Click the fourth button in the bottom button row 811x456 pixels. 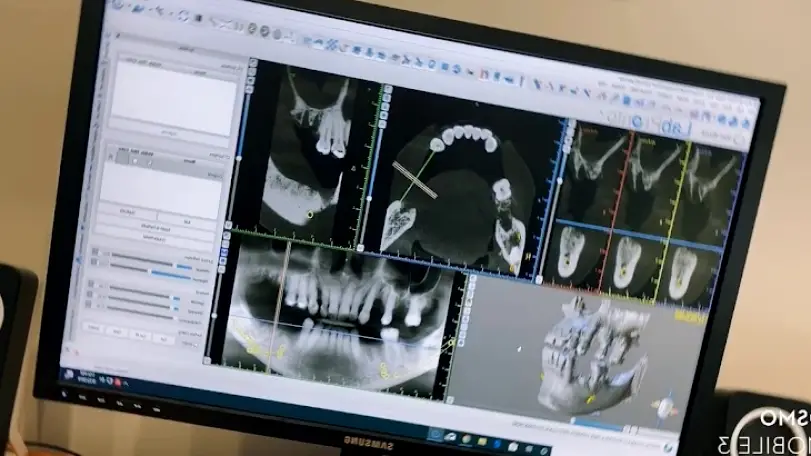[163, 340]
